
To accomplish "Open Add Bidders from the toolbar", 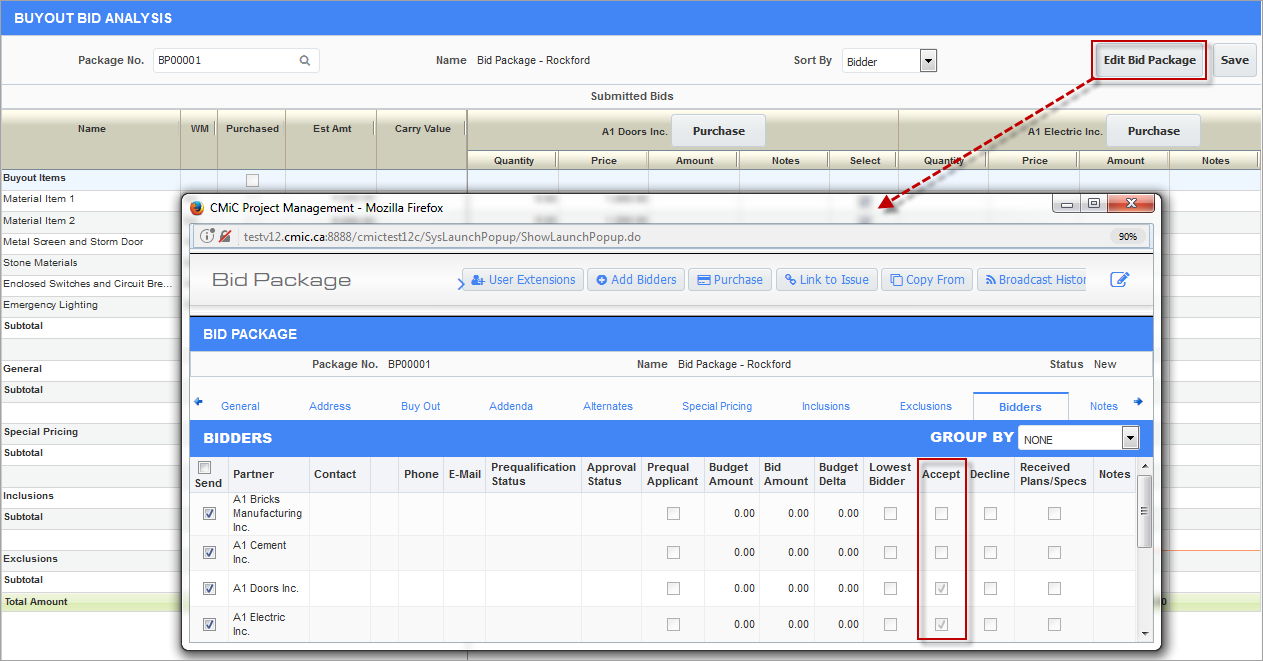I will pyautogui.click(x=636, y=280).
